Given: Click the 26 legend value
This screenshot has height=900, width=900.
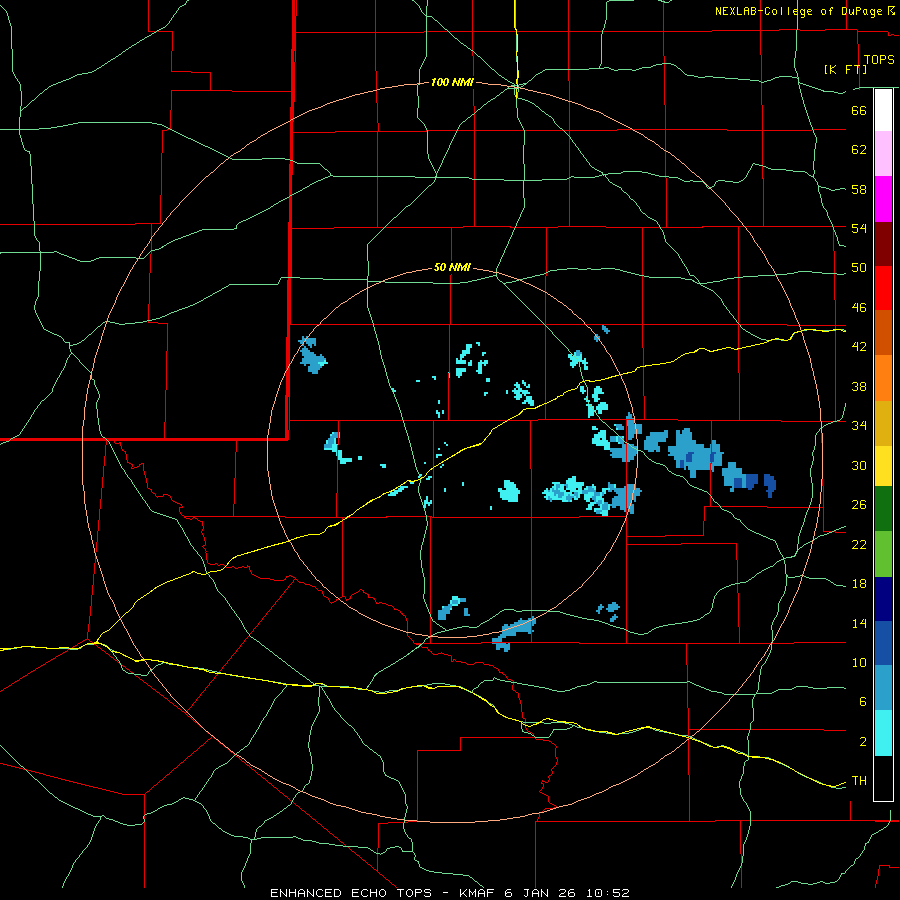Looking at the screenshot, I should click(x=859, y=505).
